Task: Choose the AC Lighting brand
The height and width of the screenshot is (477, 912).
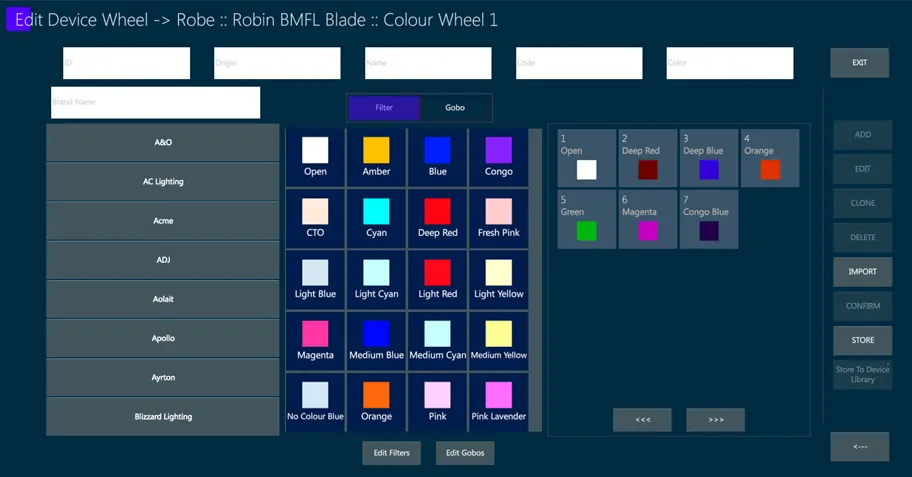Action: [x=163, y=181]
